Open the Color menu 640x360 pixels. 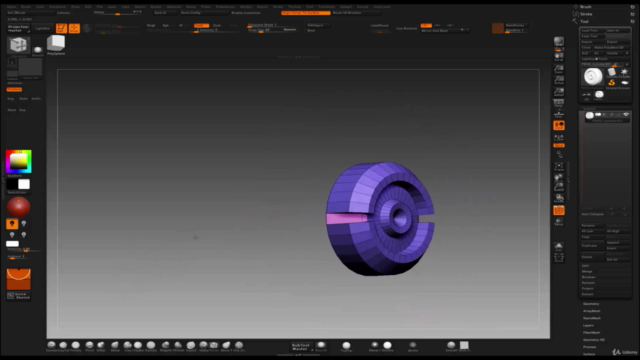[x=40, y=7]
